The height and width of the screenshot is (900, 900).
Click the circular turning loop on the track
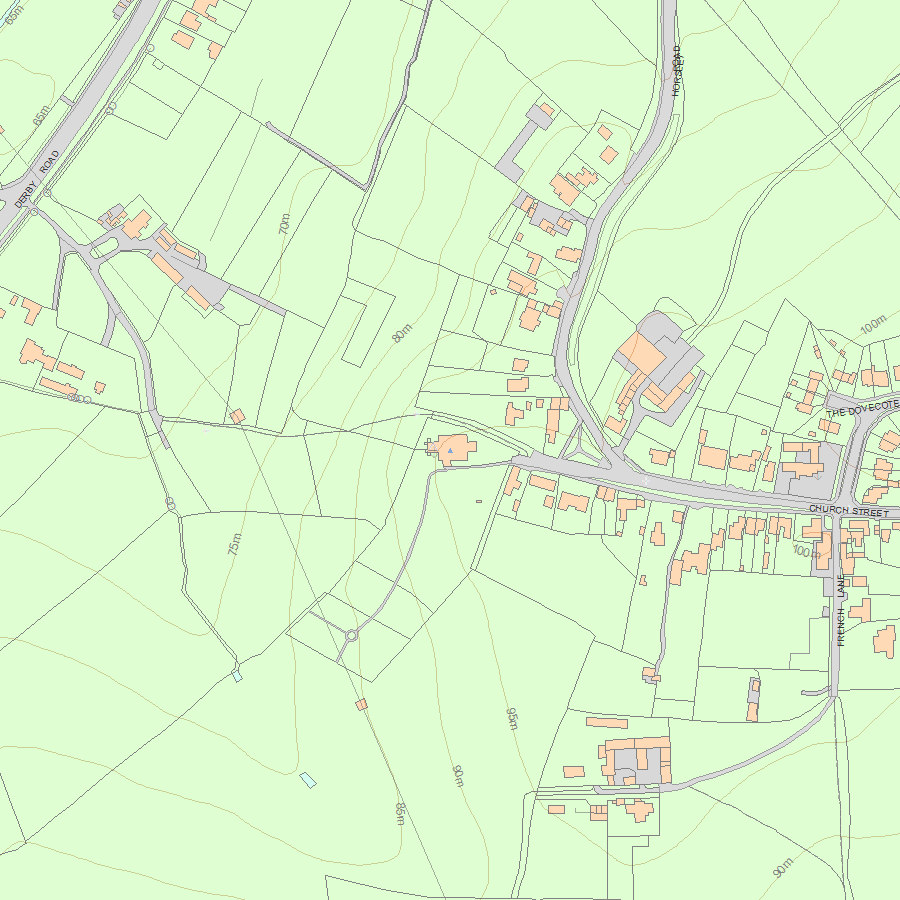pyautogui.click(x=352, y=635)
